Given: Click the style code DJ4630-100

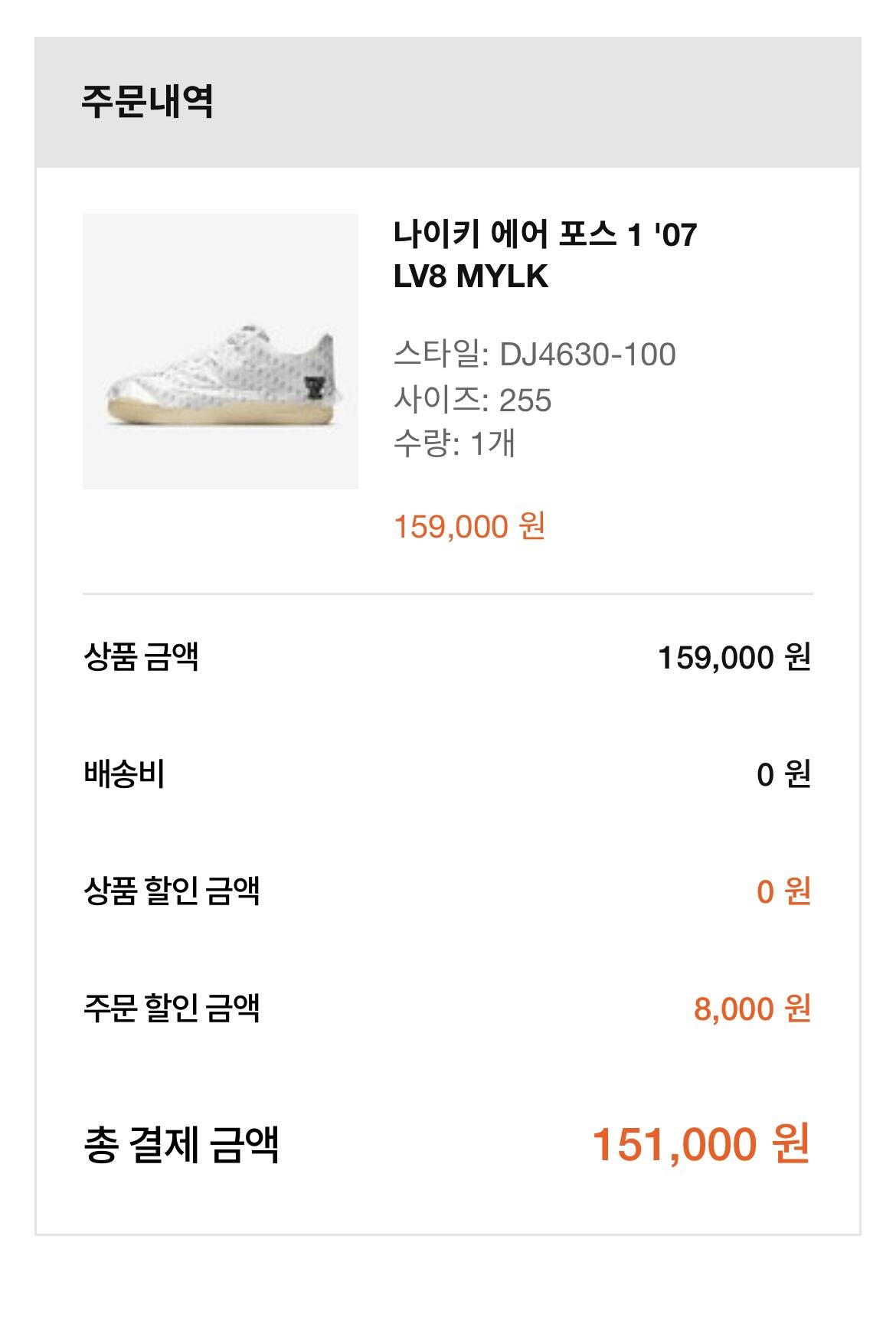Looking at the screenshot, I should point(587,355).
